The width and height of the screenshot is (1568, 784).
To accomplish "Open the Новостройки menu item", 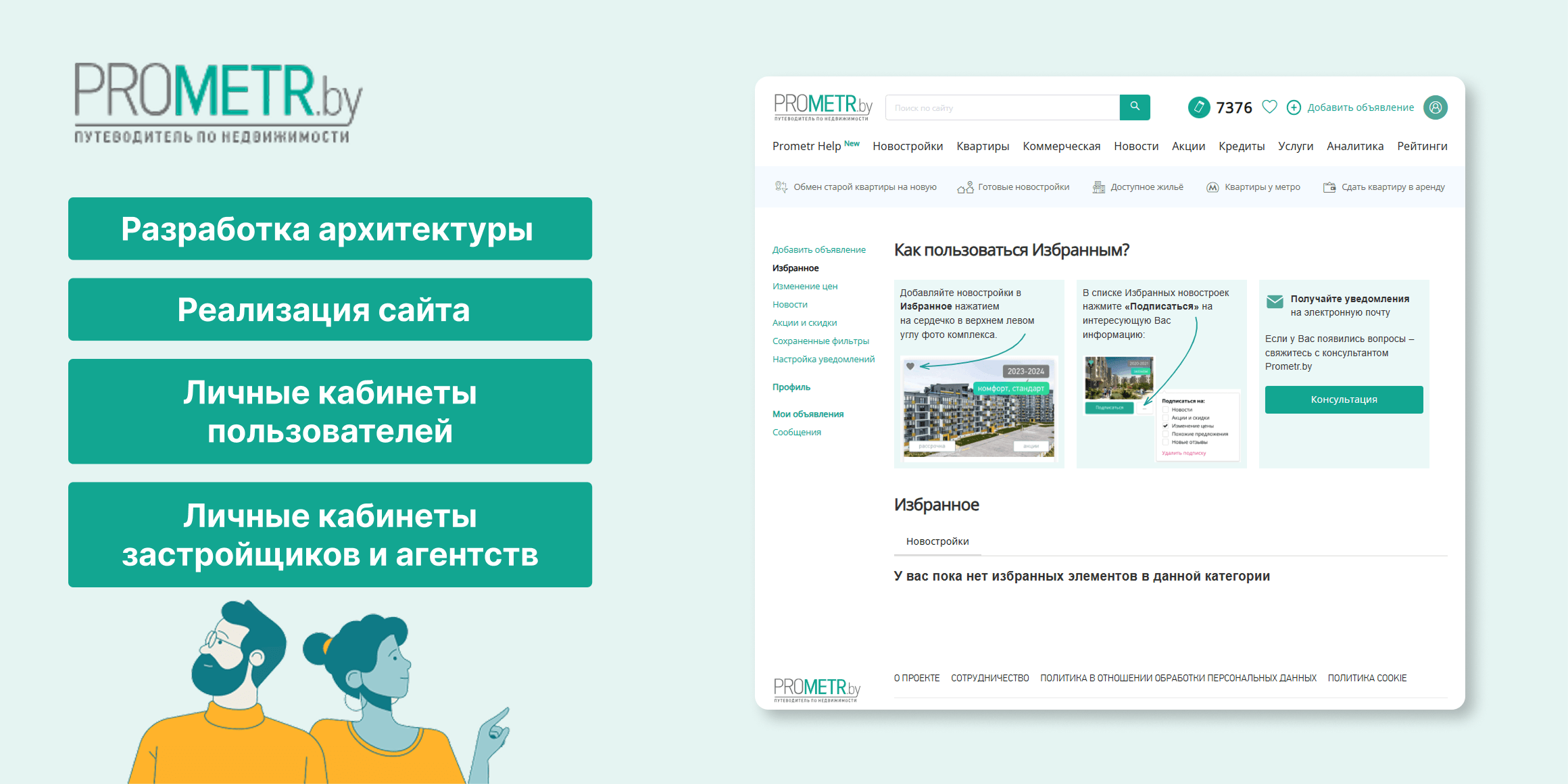I will (907, 146).
